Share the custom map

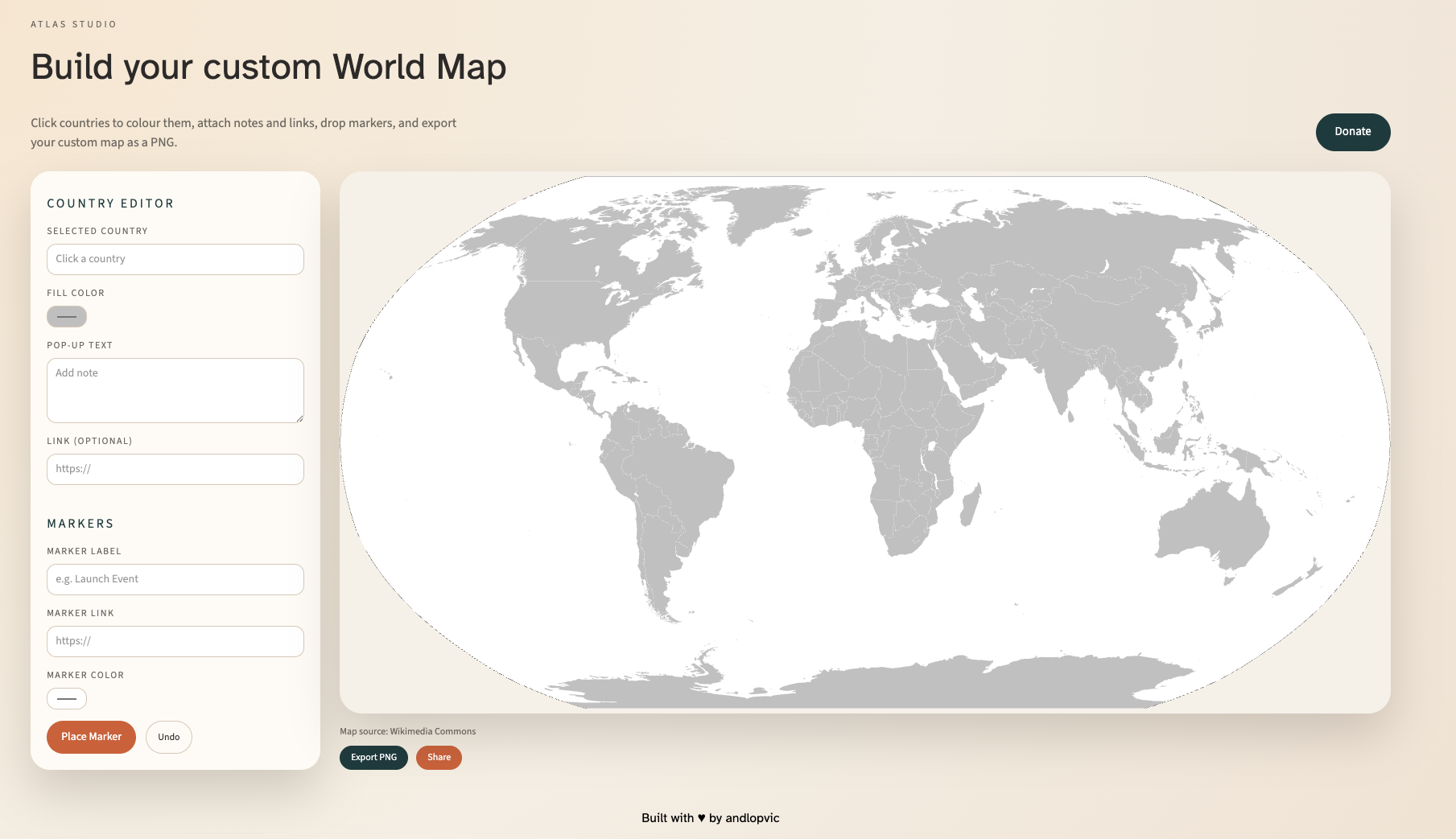click(439, 758)
